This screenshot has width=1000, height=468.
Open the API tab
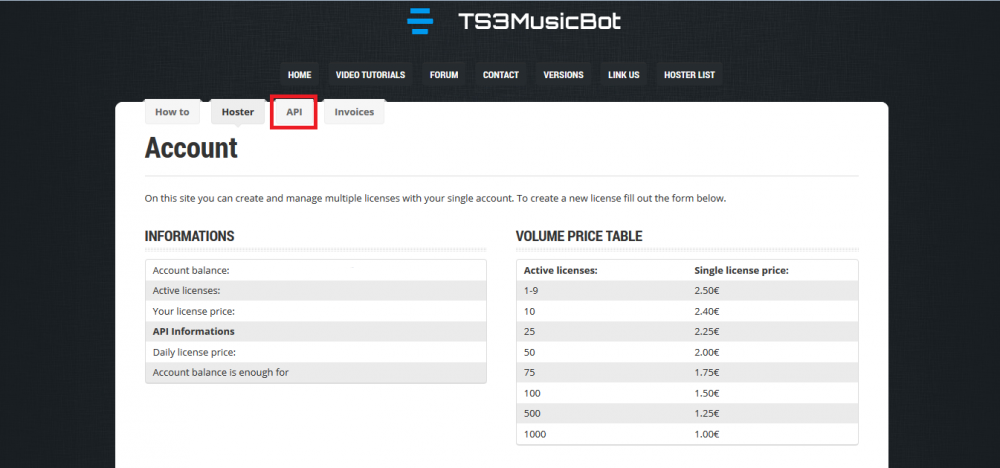(294, 112)
